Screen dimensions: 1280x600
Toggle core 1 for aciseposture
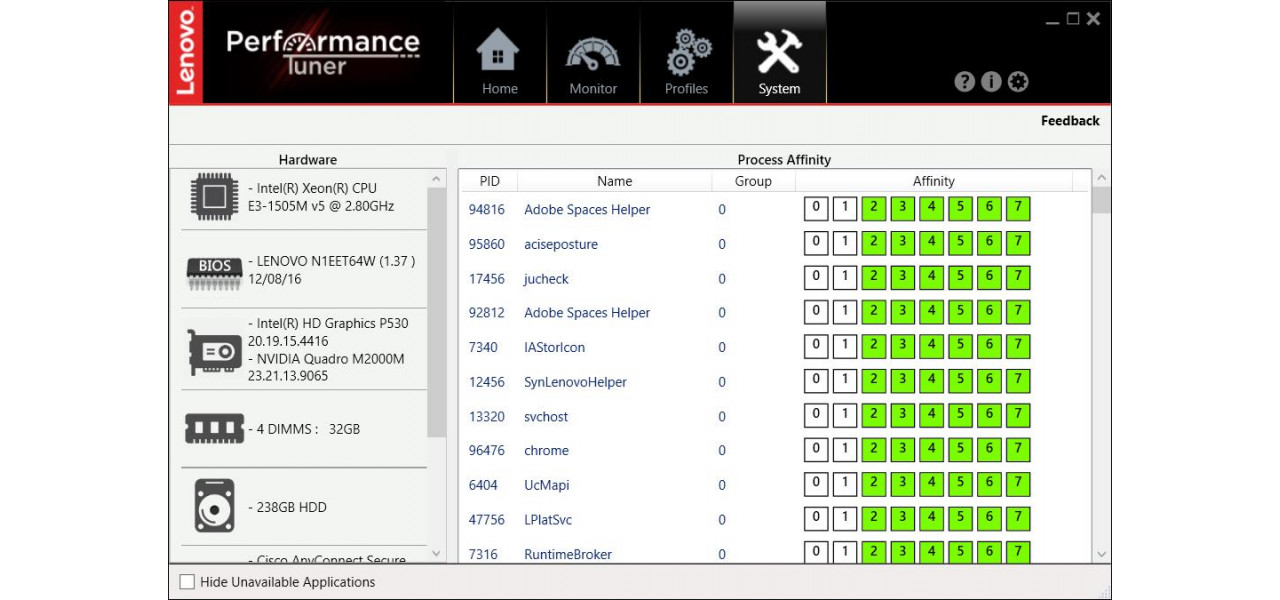tap(845, 243)
